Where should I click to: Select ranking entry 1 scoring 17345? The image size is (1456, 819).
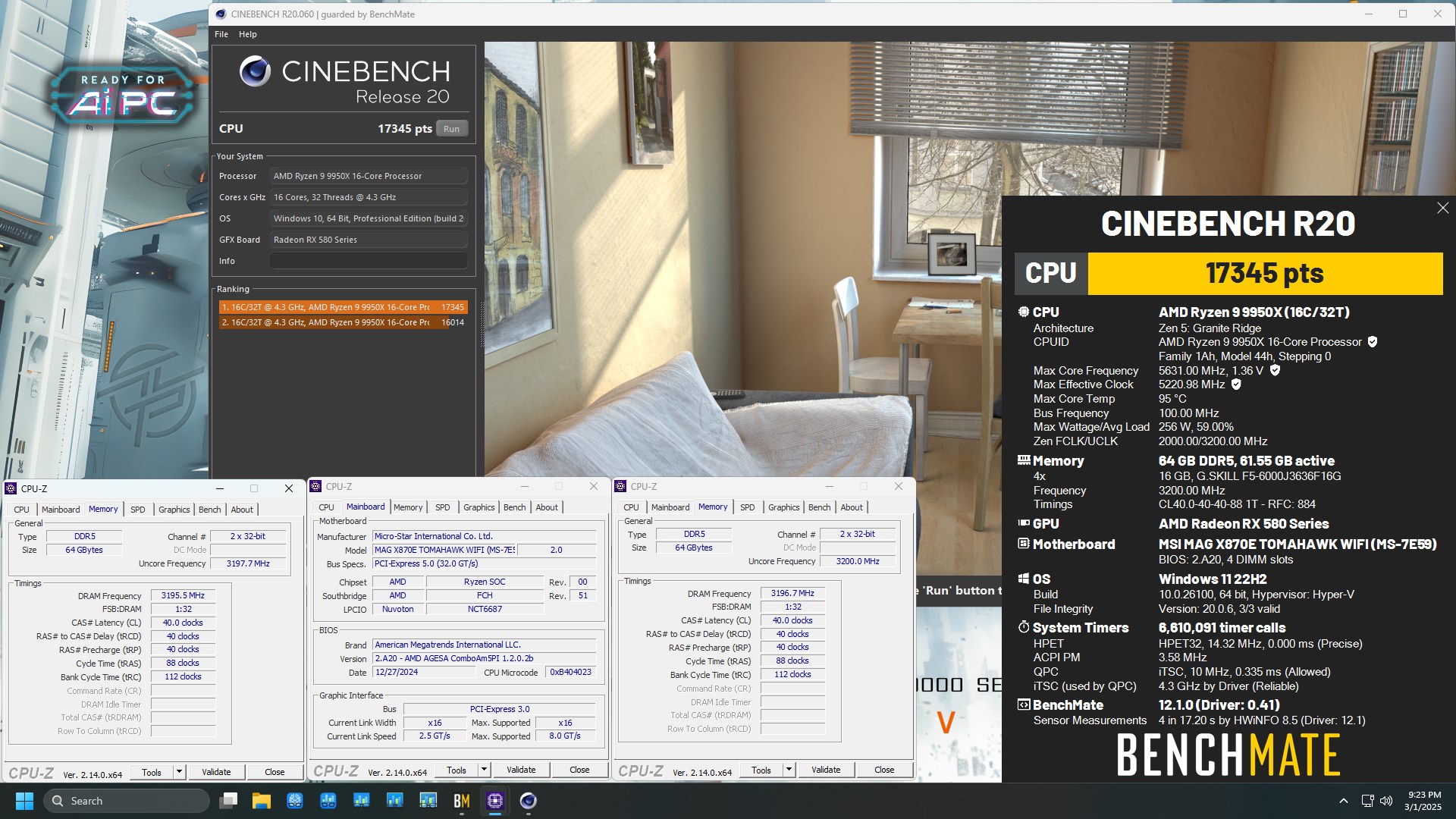pos(343,307)
